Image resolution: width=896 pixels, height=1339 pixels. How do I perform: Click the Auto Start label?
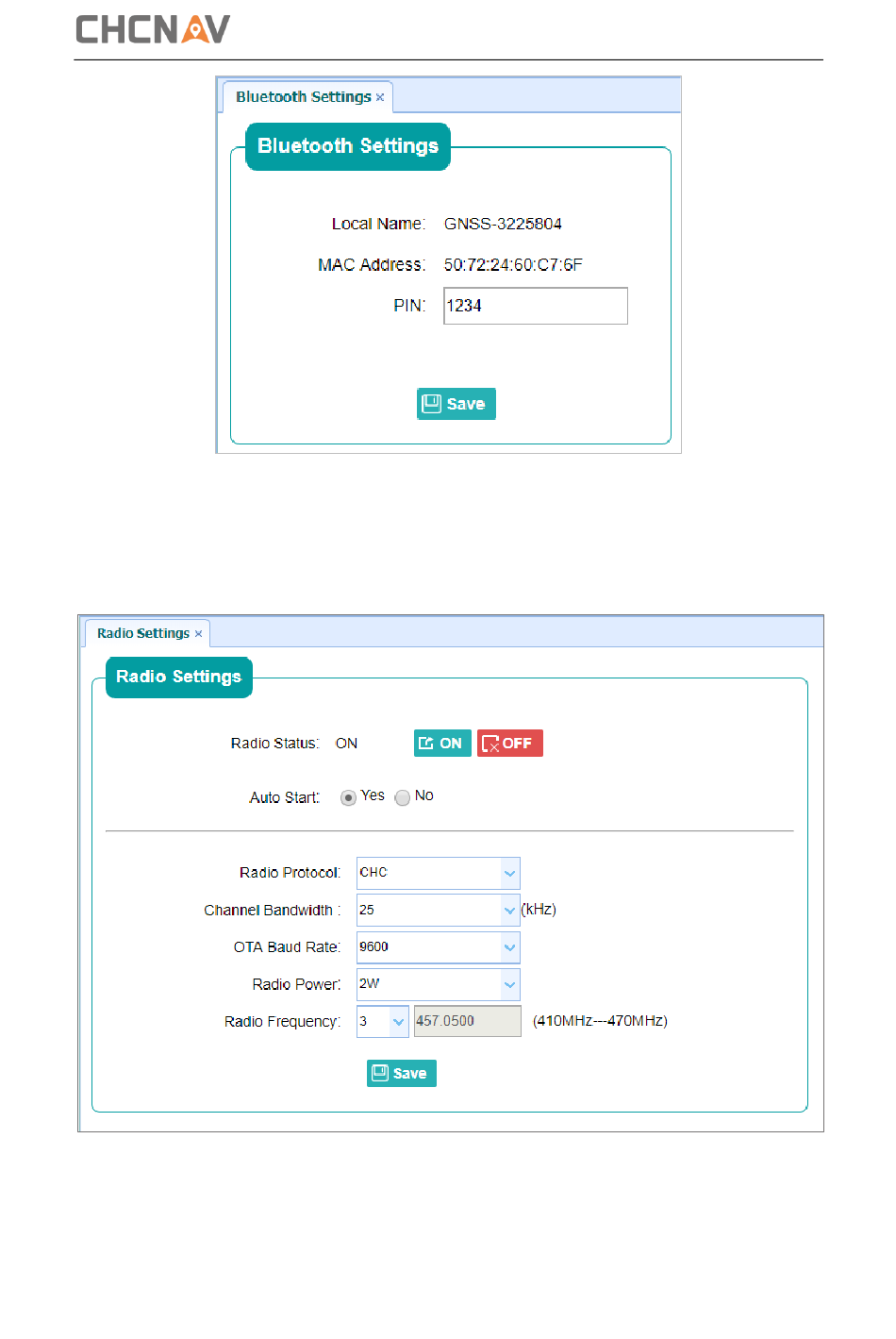tap(285, 798)
